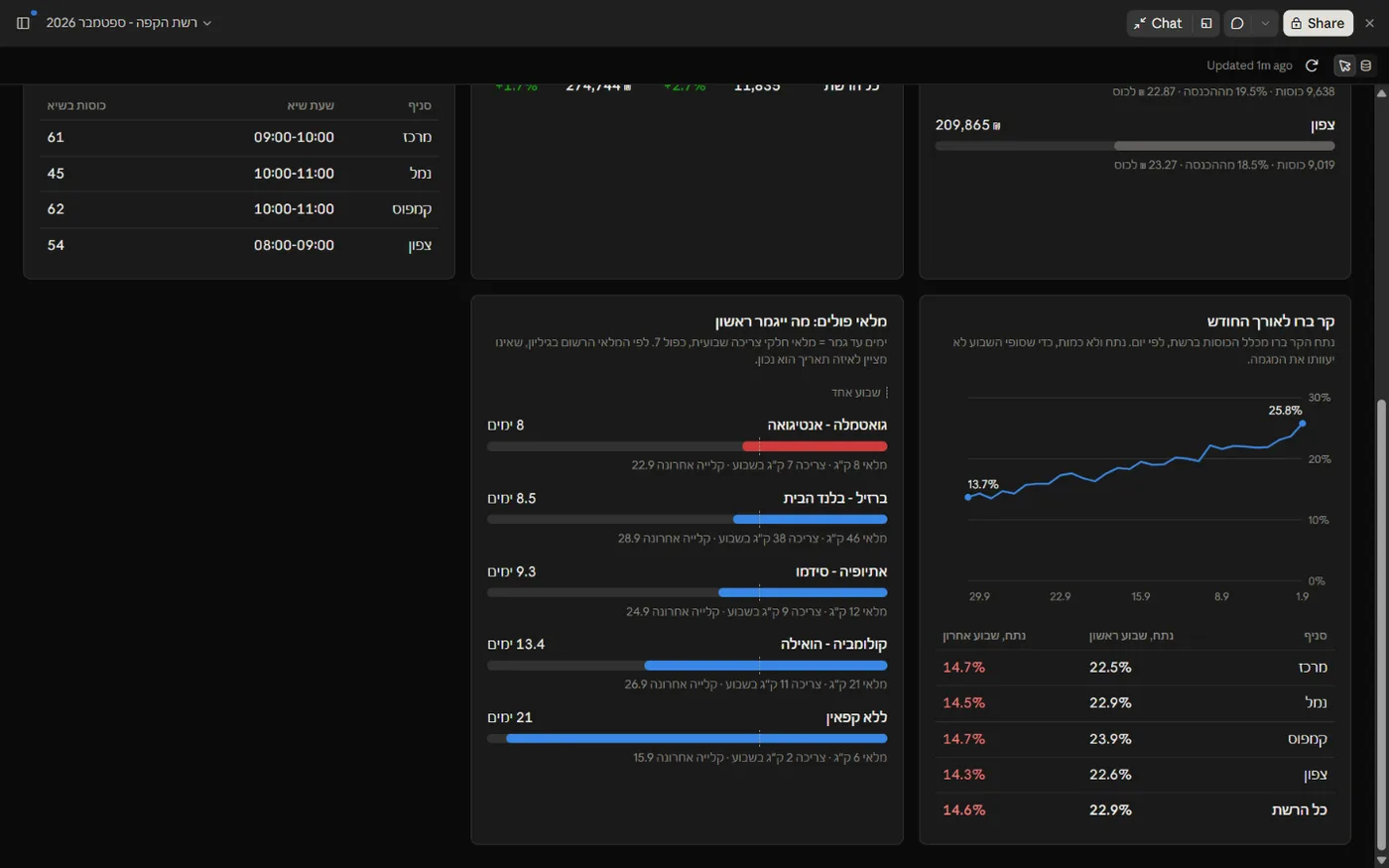Switch to the database data view

click(x=1366, y=65)
